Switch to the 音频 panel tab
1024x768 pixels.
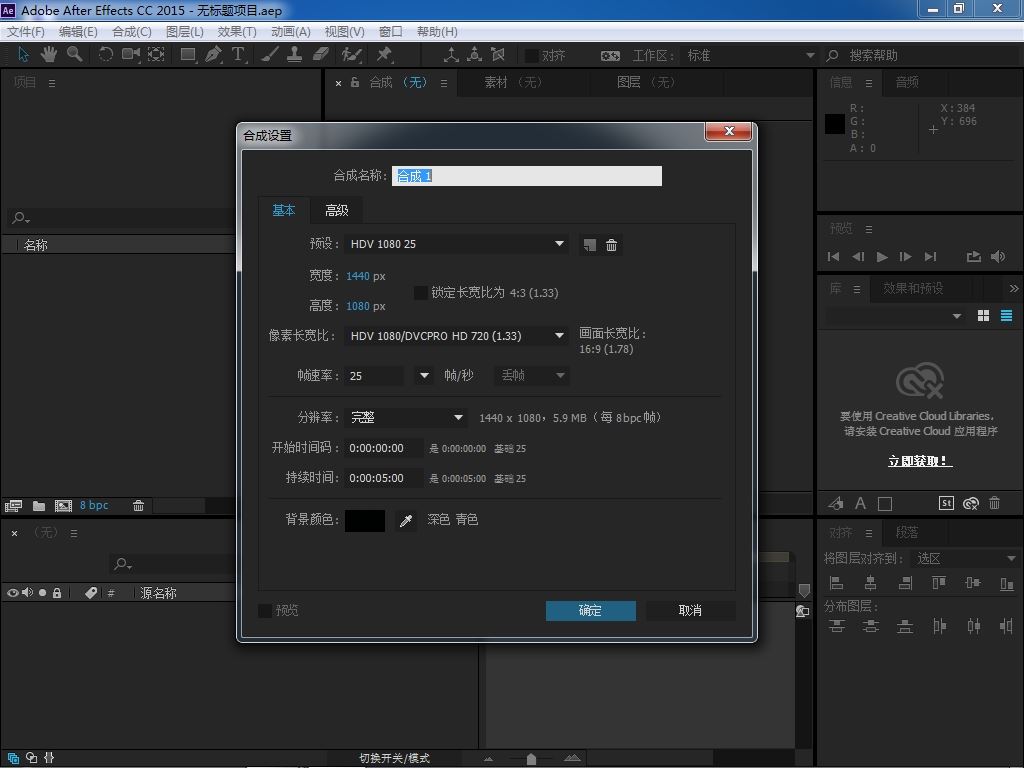[907, 82]
